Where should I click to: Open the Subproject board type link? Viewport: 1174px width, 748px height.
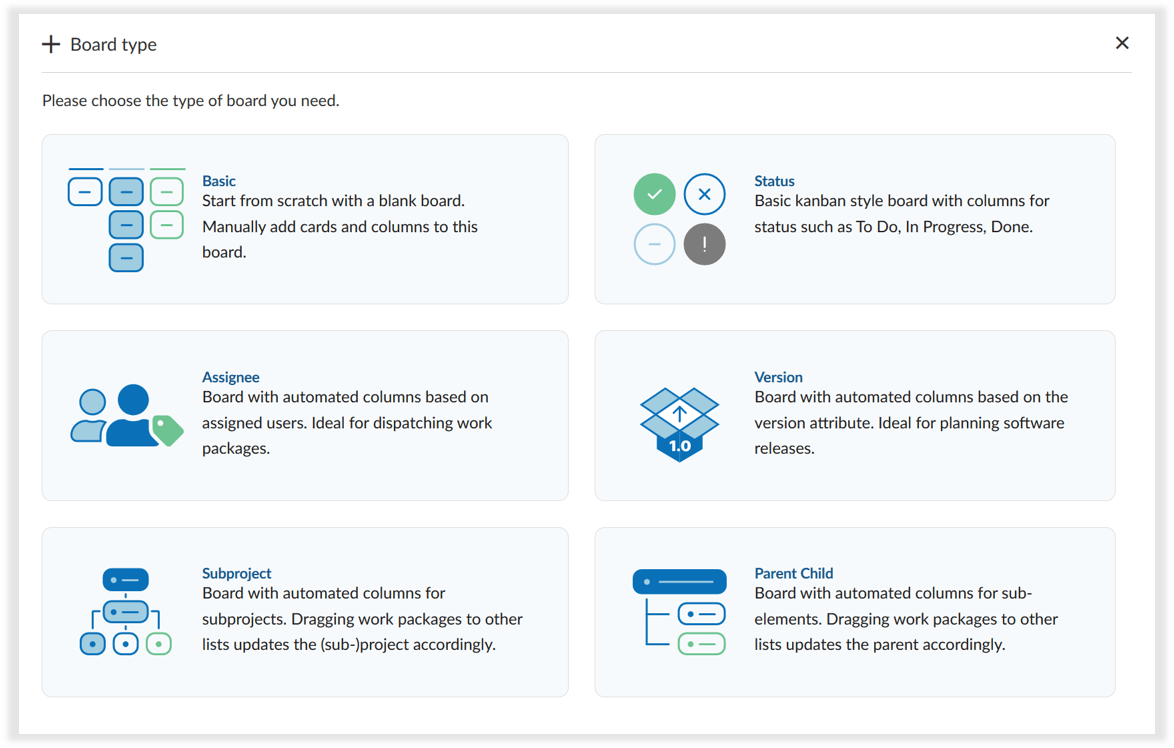pyautogui.click(x=237, y=573)
